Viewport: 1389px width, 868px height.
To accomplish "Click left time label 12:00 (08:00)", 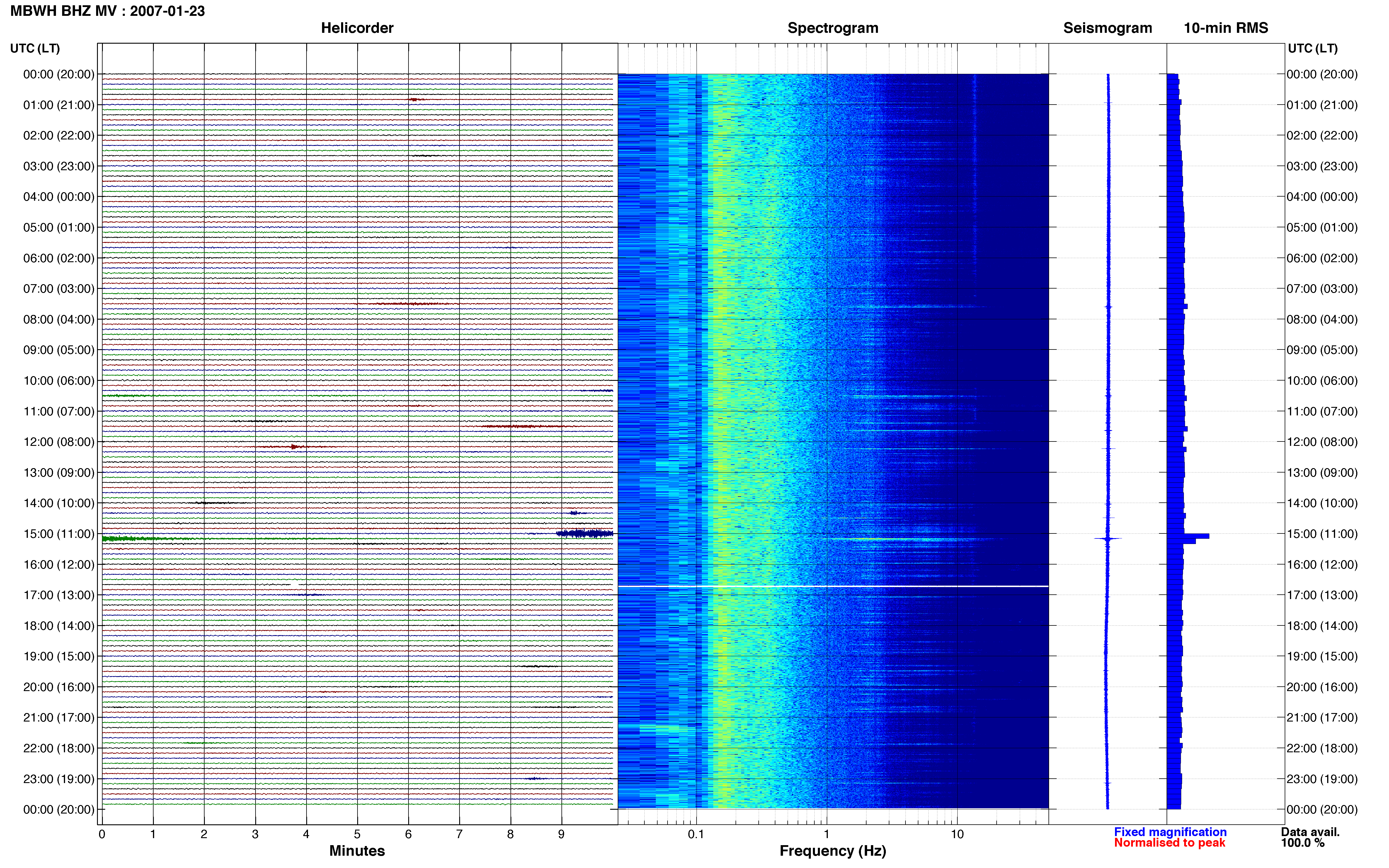I will point(59,442).
